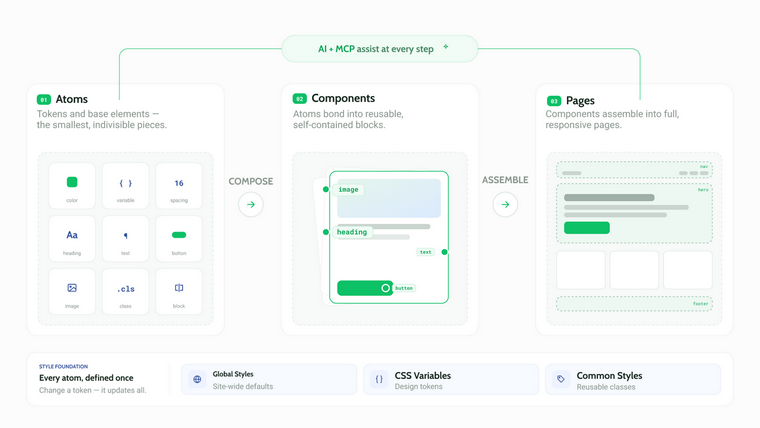Viewport: 760px width, 428px height.
Task: Click the middle card in page wireframe
Action: pyautogui.click(x=634, y=270)
